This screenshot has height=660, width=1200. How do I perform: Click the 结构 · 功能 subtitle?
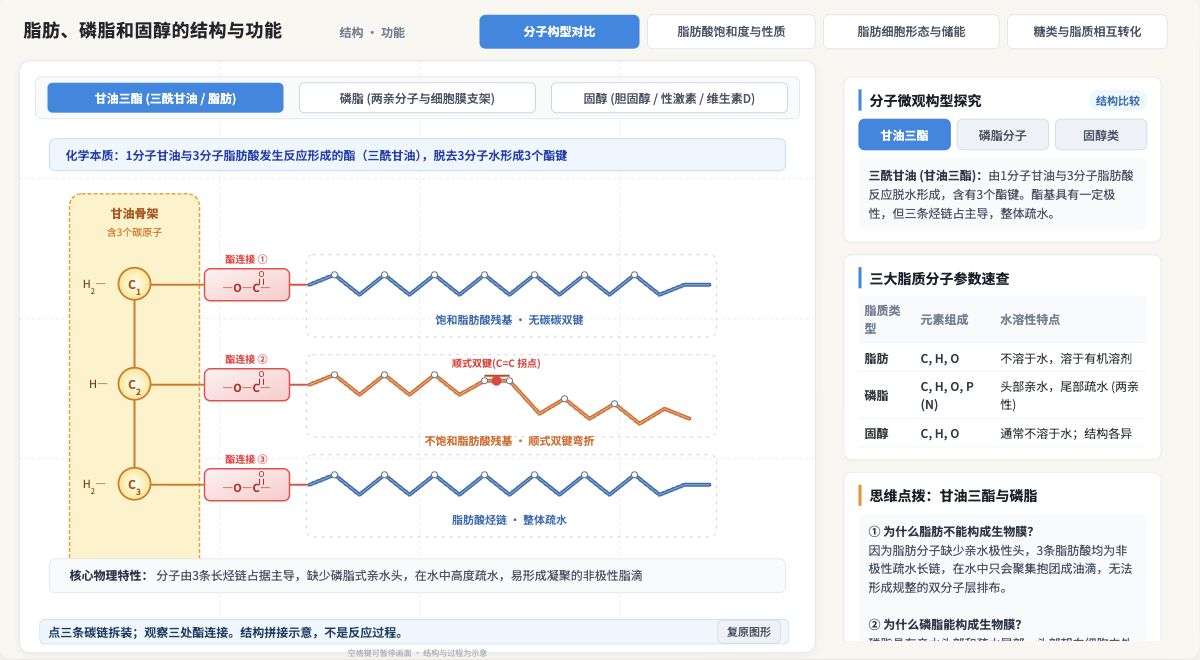[372, 32]
